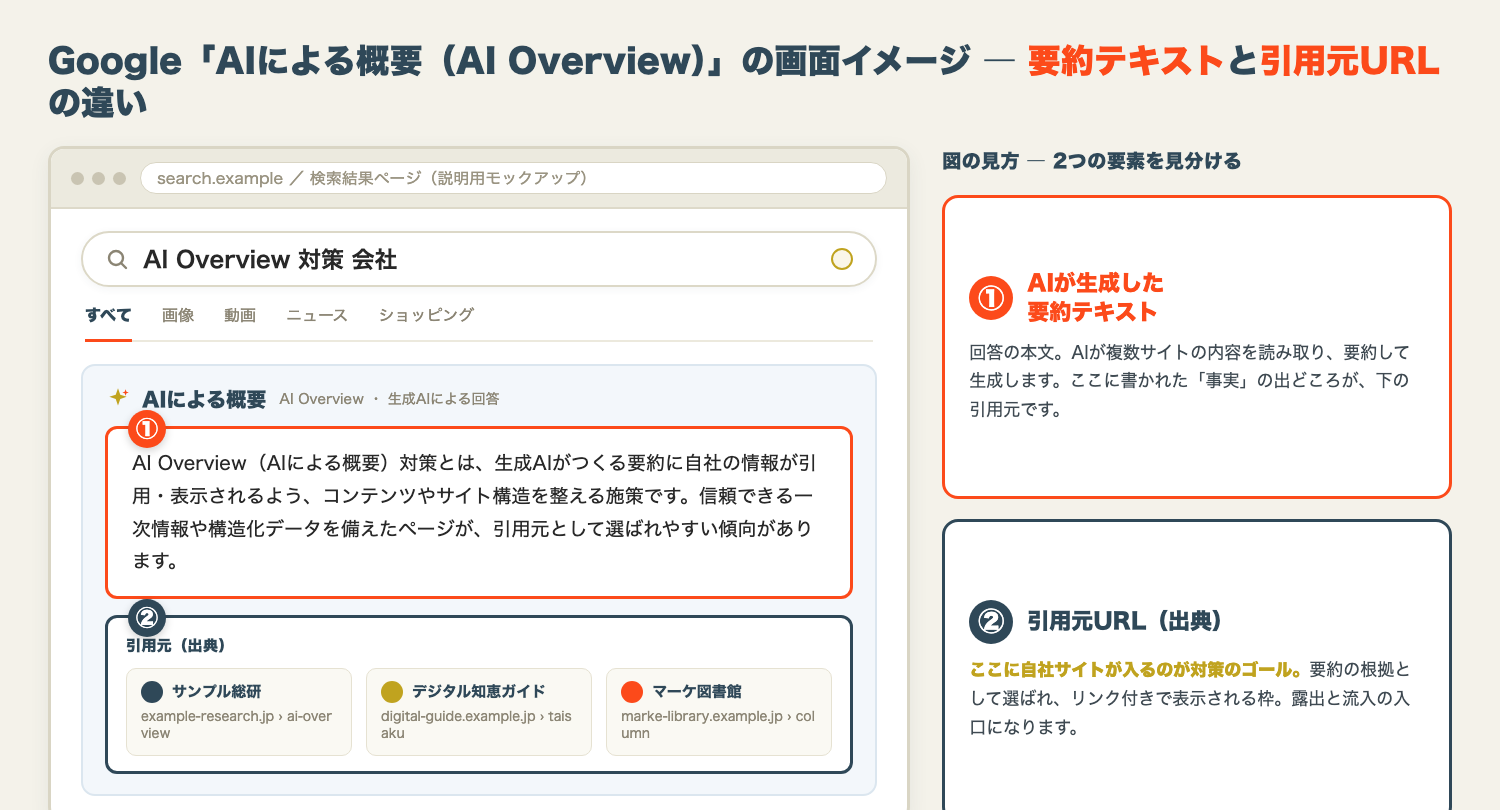Click the sparkle icon beside AIによる概要
The image size is (1500, 810).
tap(118, 398)
